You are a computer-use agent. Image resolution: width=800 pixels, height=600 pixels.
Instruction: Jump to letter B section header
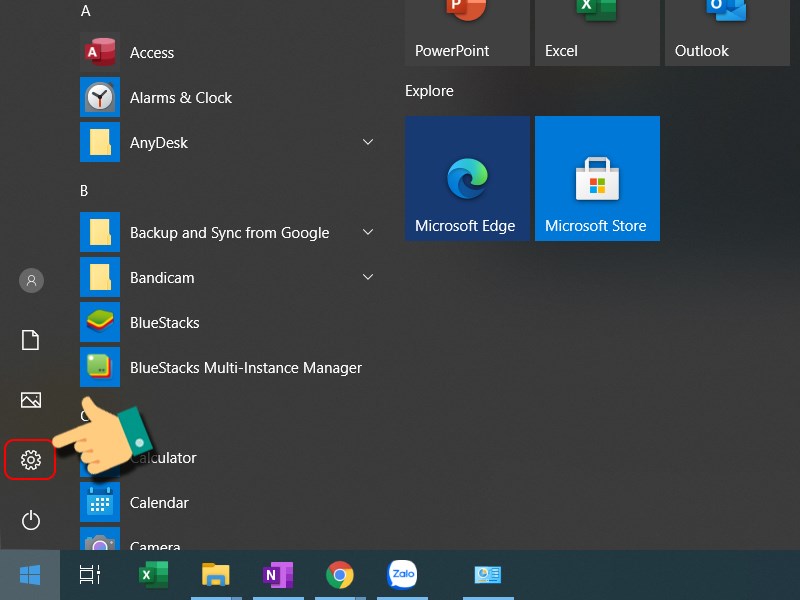pyautogui.click(x=84, y=191)
